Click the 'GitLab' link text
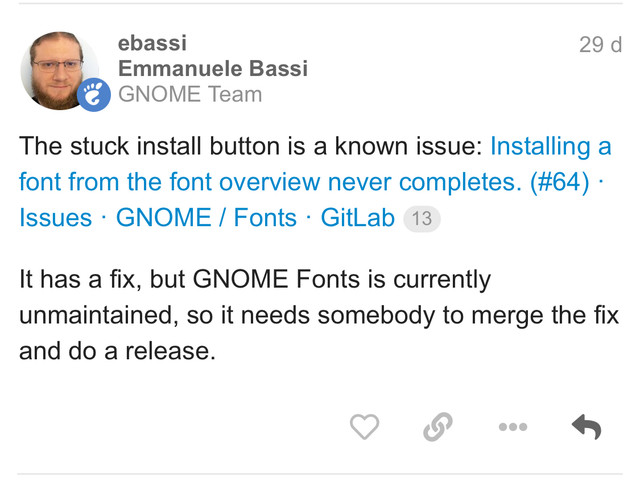The width and height of the screenshot is (640, 482). coord(358,217)
